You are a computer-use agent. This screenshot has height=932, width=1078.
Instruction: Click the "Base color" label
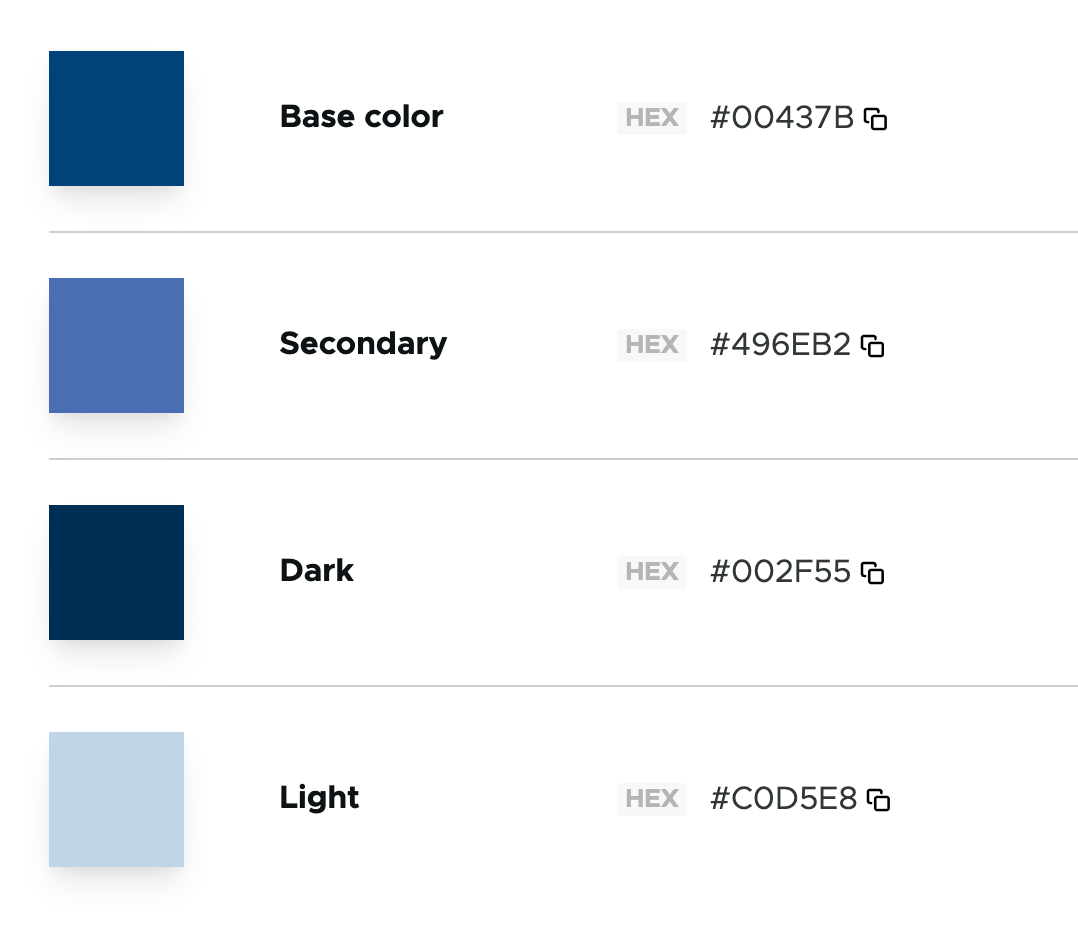[361, 117]
